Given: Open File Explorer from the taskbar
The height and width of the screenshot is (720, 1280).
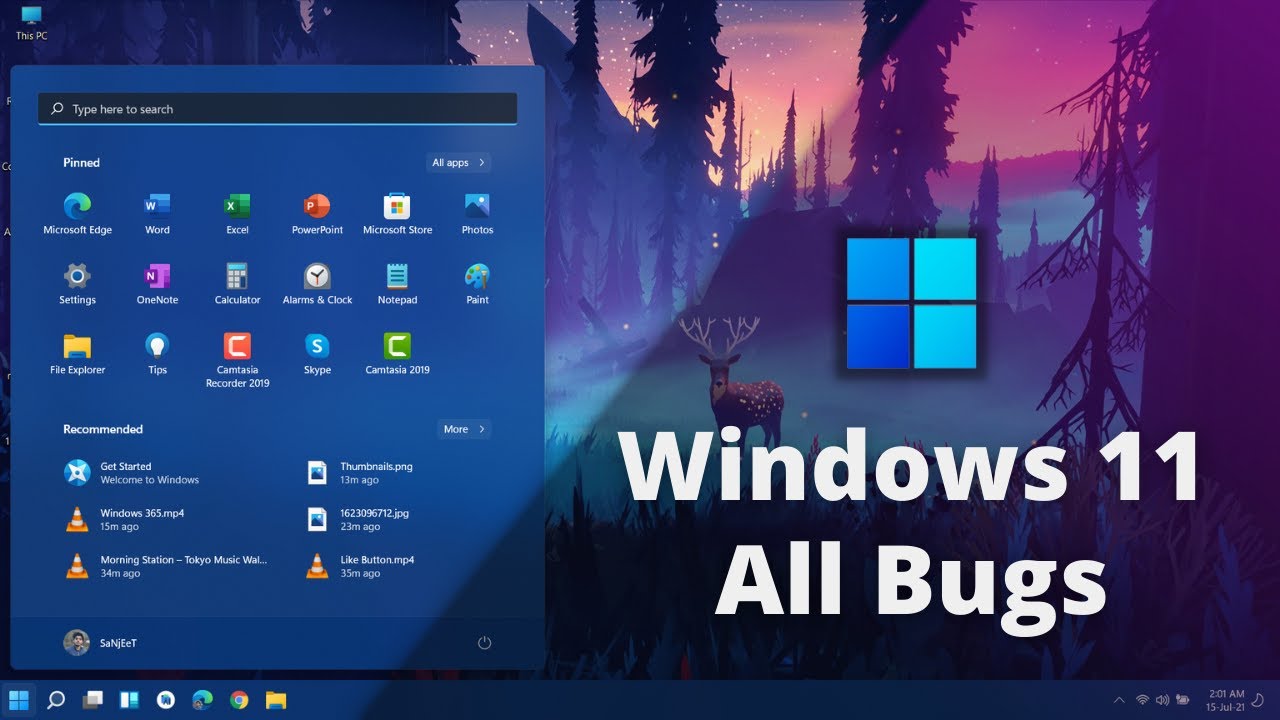Looking at the screenshot, I should point(276,699).
